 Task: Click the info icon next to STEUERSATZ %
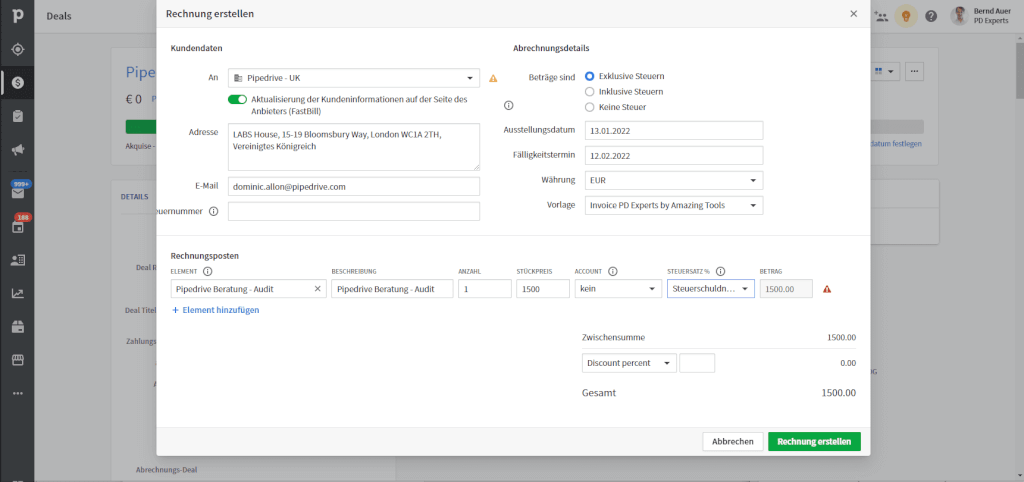click(x=721, y=272)
